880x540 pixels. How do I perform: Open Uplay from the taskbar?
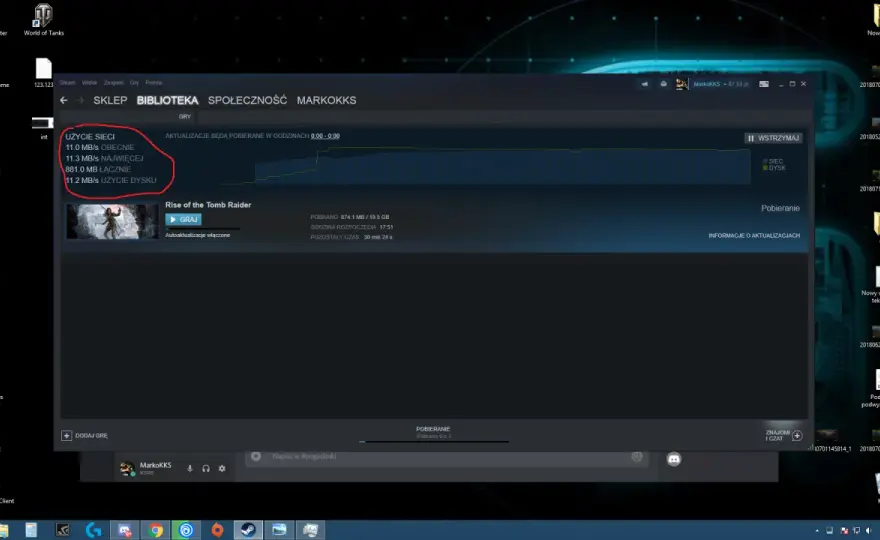[x=186, y=529]
